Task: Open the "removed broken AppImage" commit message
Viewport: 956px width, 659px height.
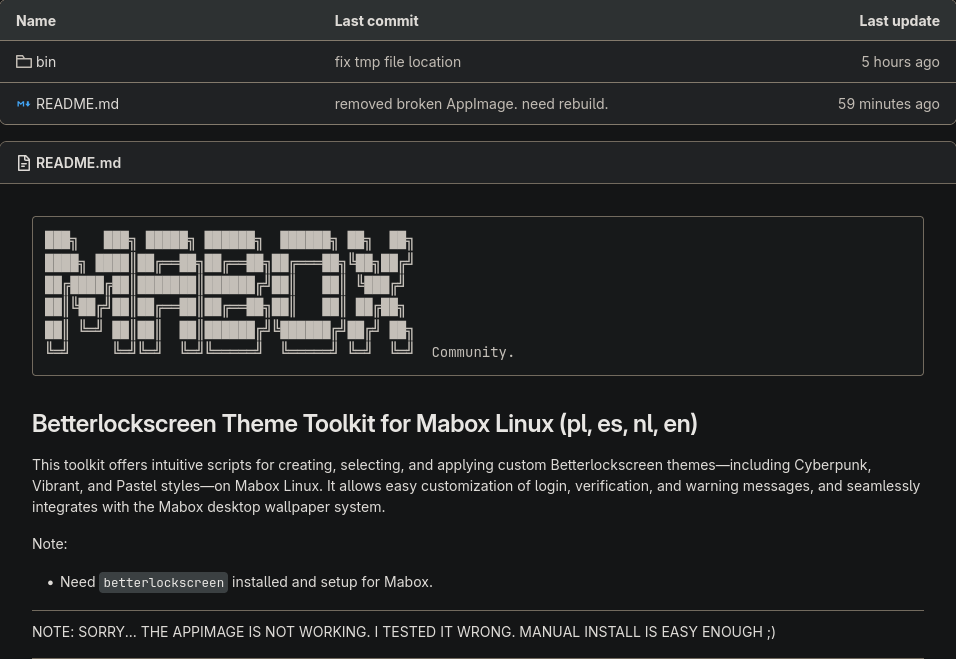Action: 471,104
